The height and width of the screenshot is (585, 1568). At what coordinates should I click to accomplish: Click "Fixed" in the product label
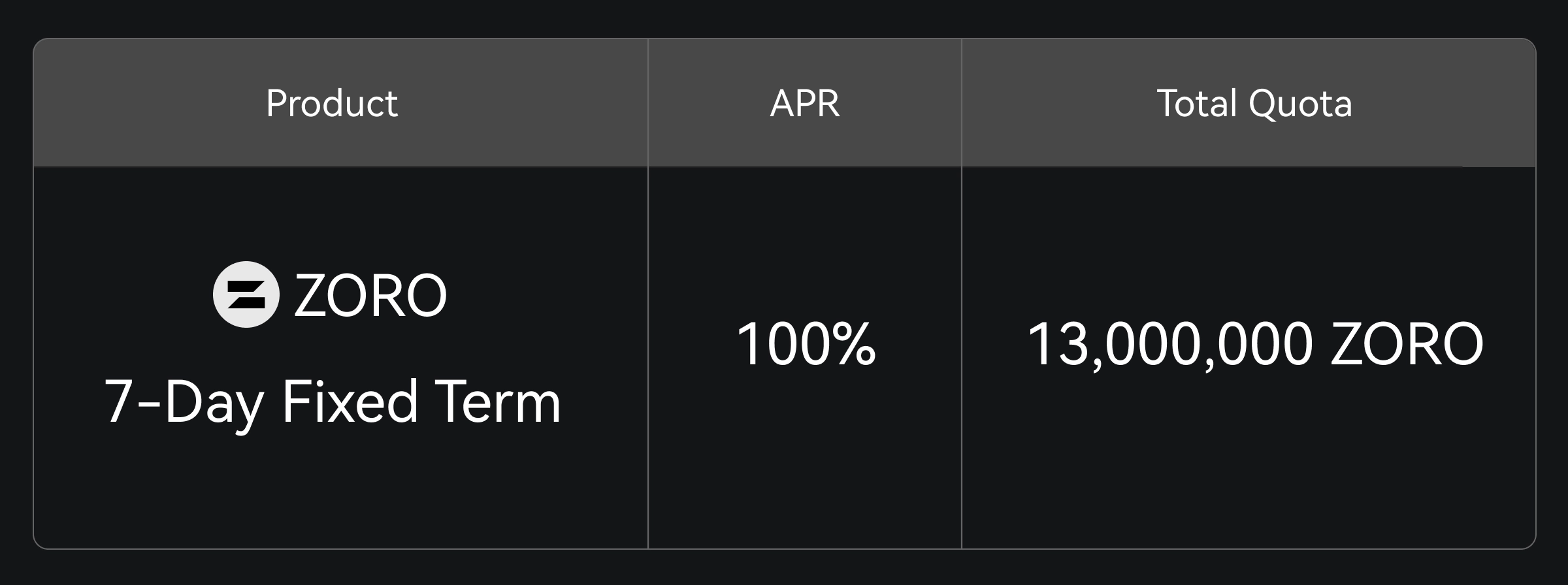(350, 402)
